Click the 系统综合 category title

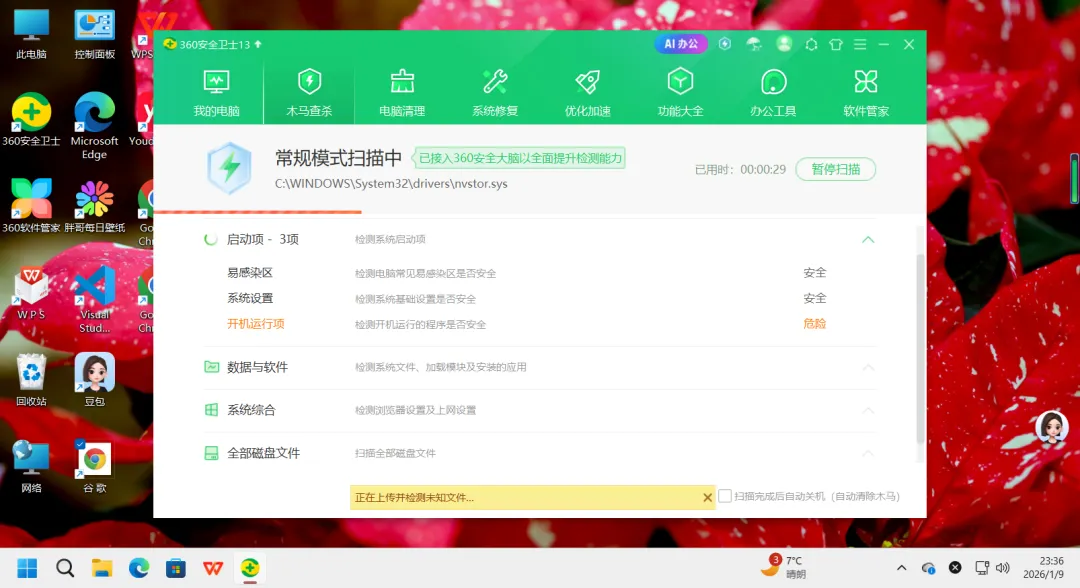251,410
